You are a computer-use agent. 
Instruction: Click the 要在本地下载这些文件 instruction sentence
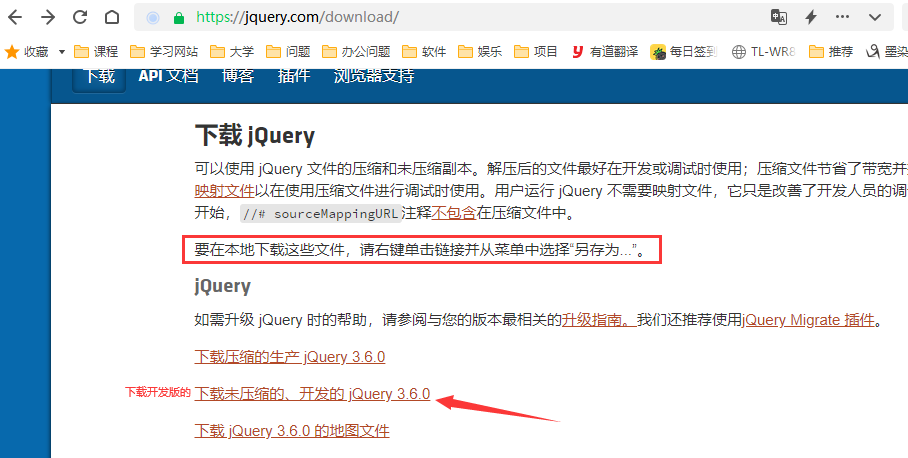(x=420, y=251)
